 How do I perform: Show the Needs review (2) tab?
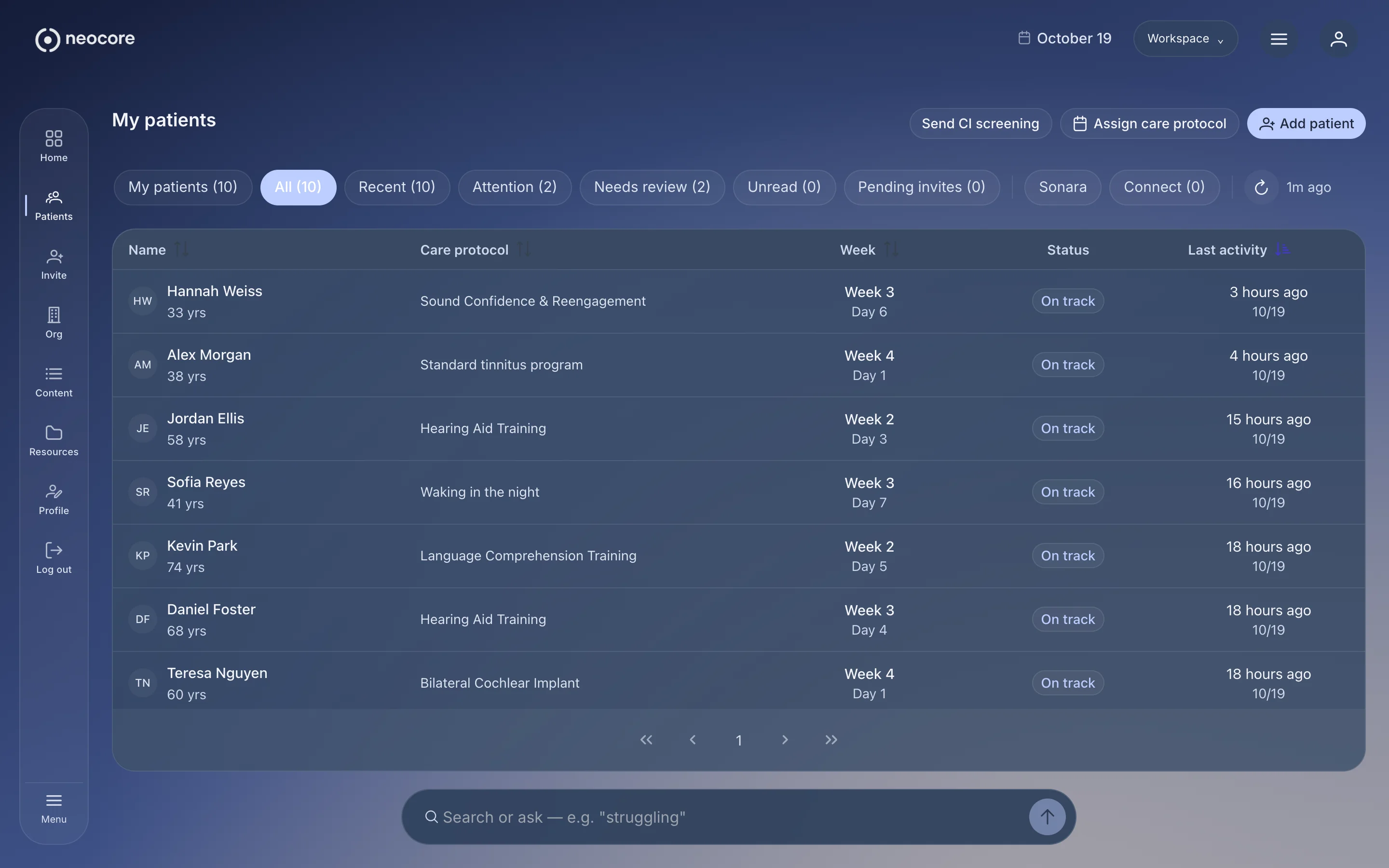point(652,187)
